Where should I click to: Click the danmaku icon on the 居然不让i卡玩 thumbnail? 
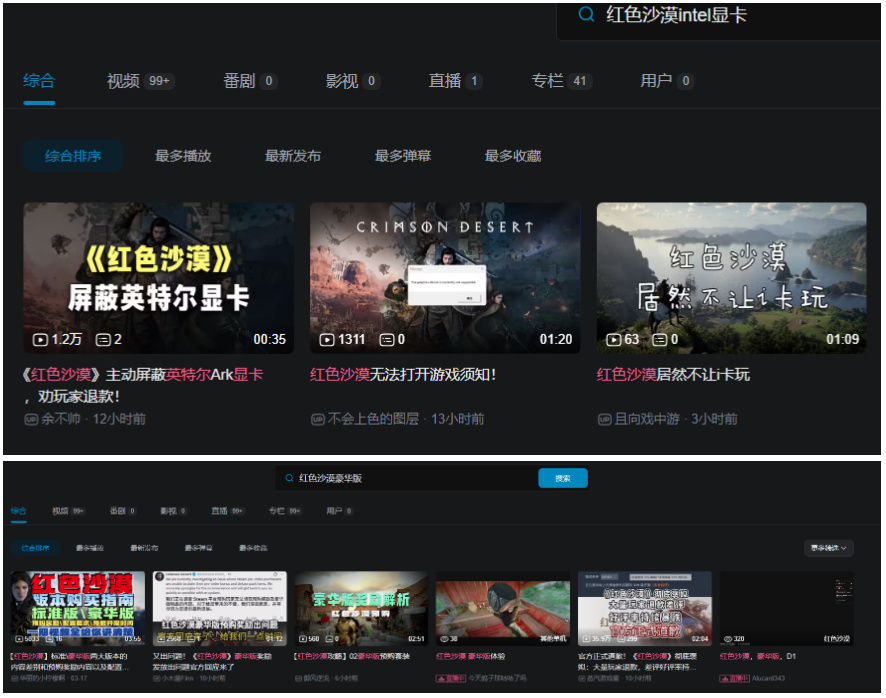click(x=660, y=340)
